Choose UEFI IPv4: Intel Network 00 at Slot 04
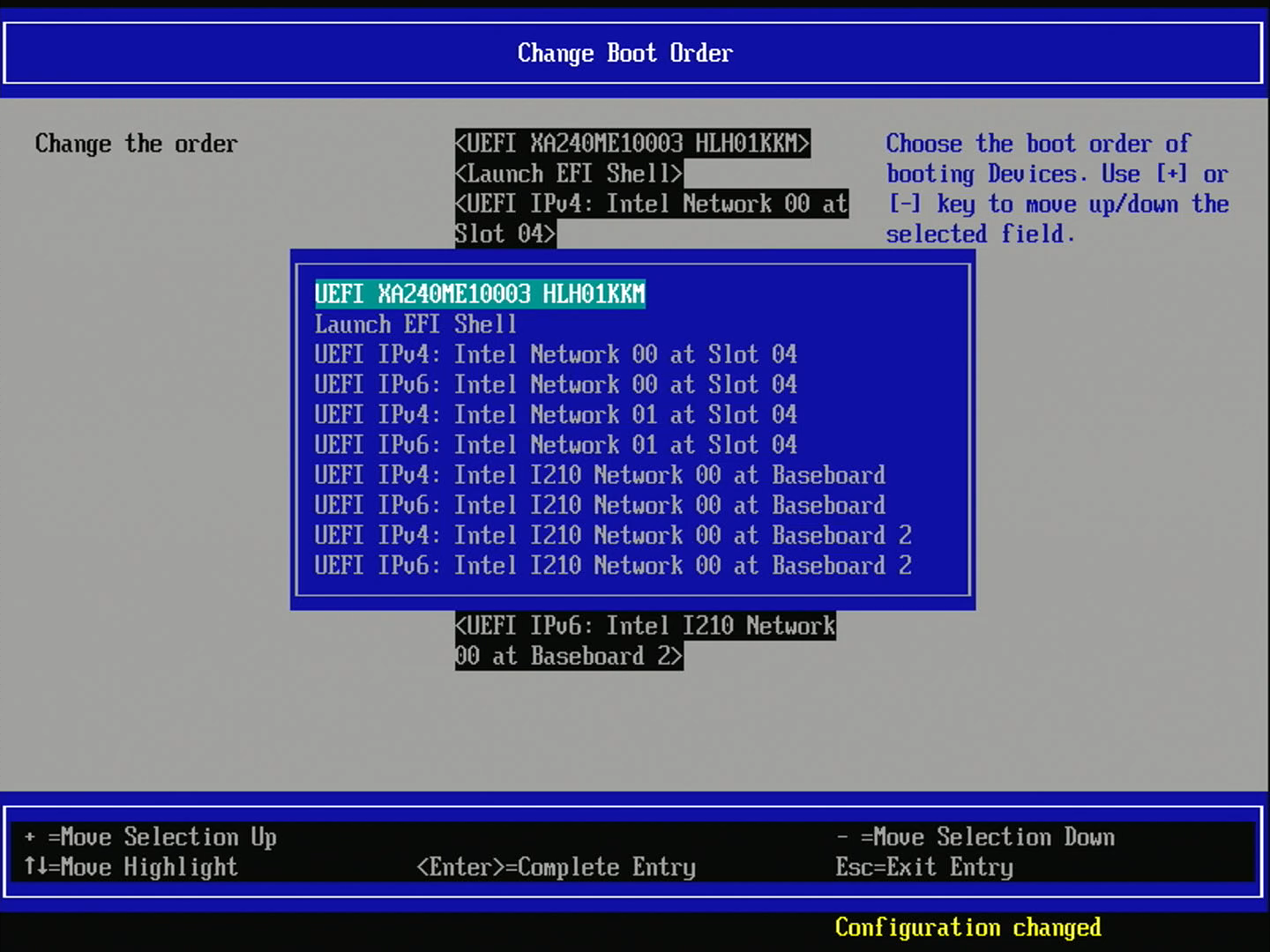 pos(556,354)
